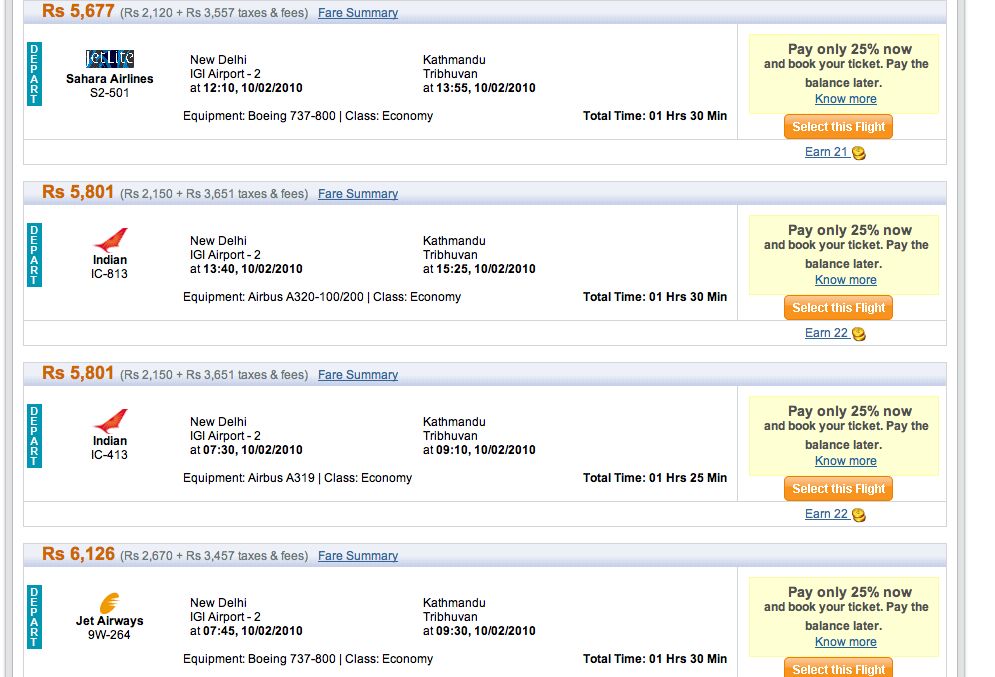Select the Indian IC-813 flight
Viewport: 995px width, 677px height.
[838, 308]
